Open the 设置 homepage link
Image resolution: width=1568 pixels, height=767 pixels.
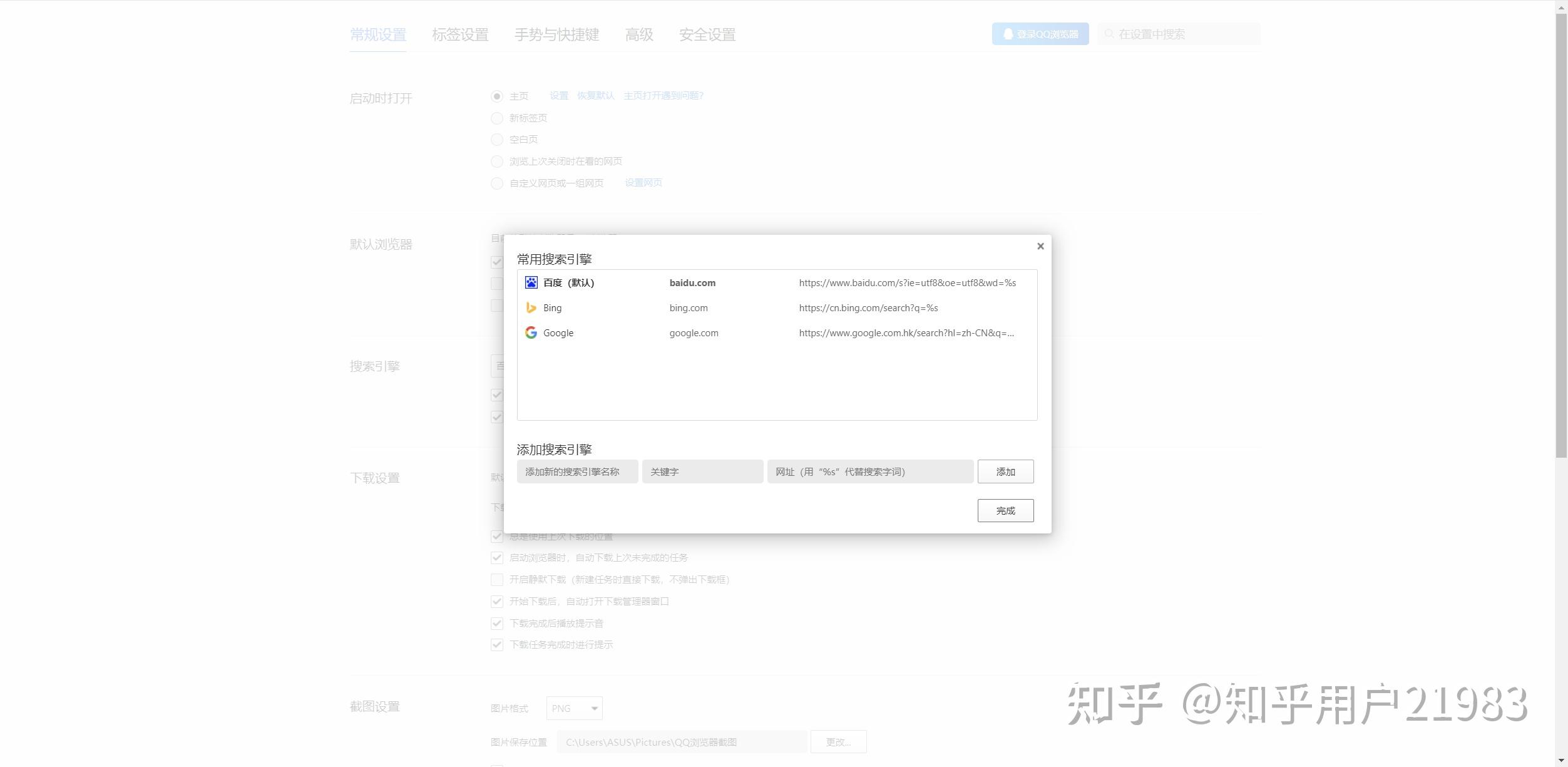tap(559, 96)
